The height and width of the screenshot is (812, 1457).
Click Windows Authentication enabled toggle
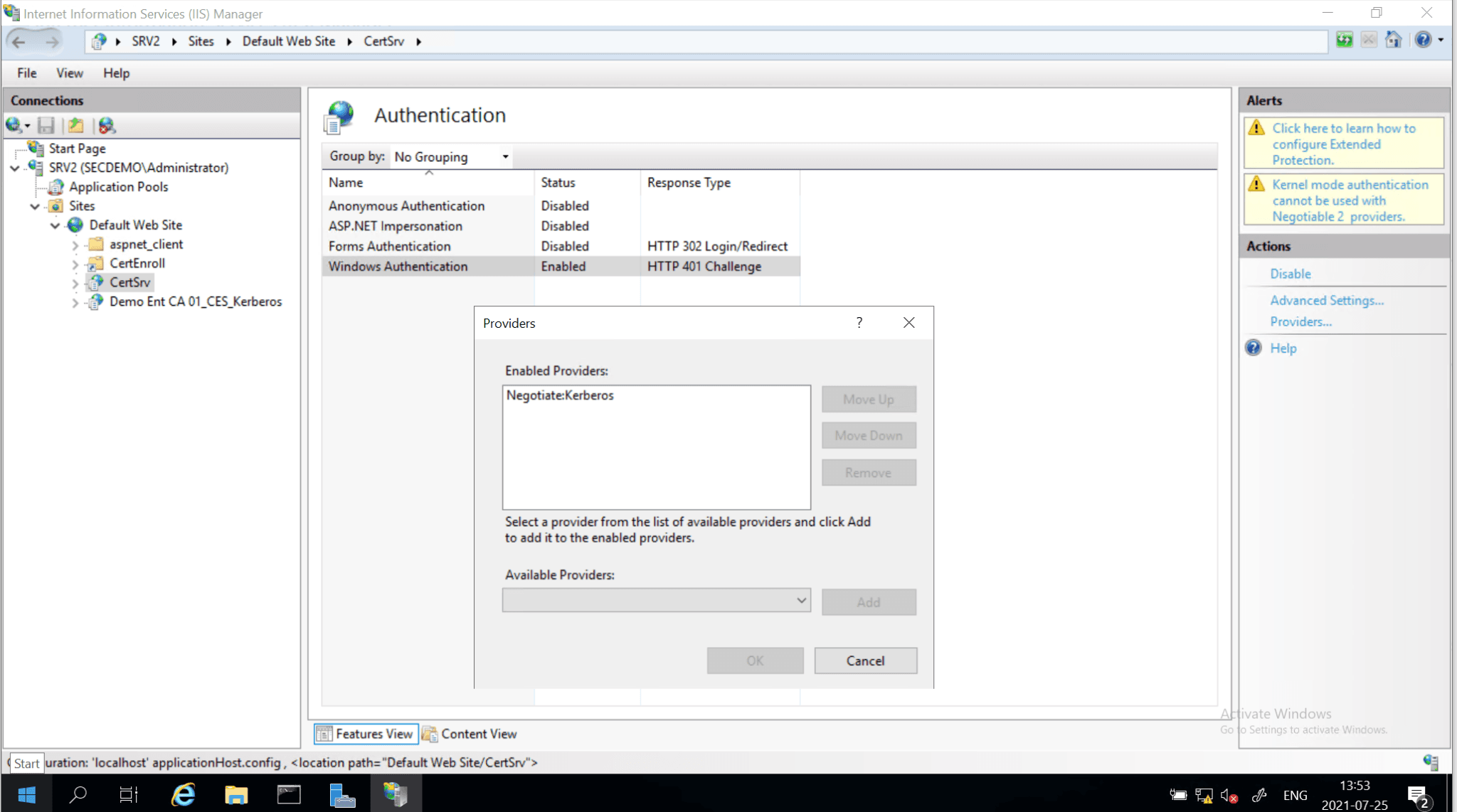pyautogui.click(x=563, y=266)
